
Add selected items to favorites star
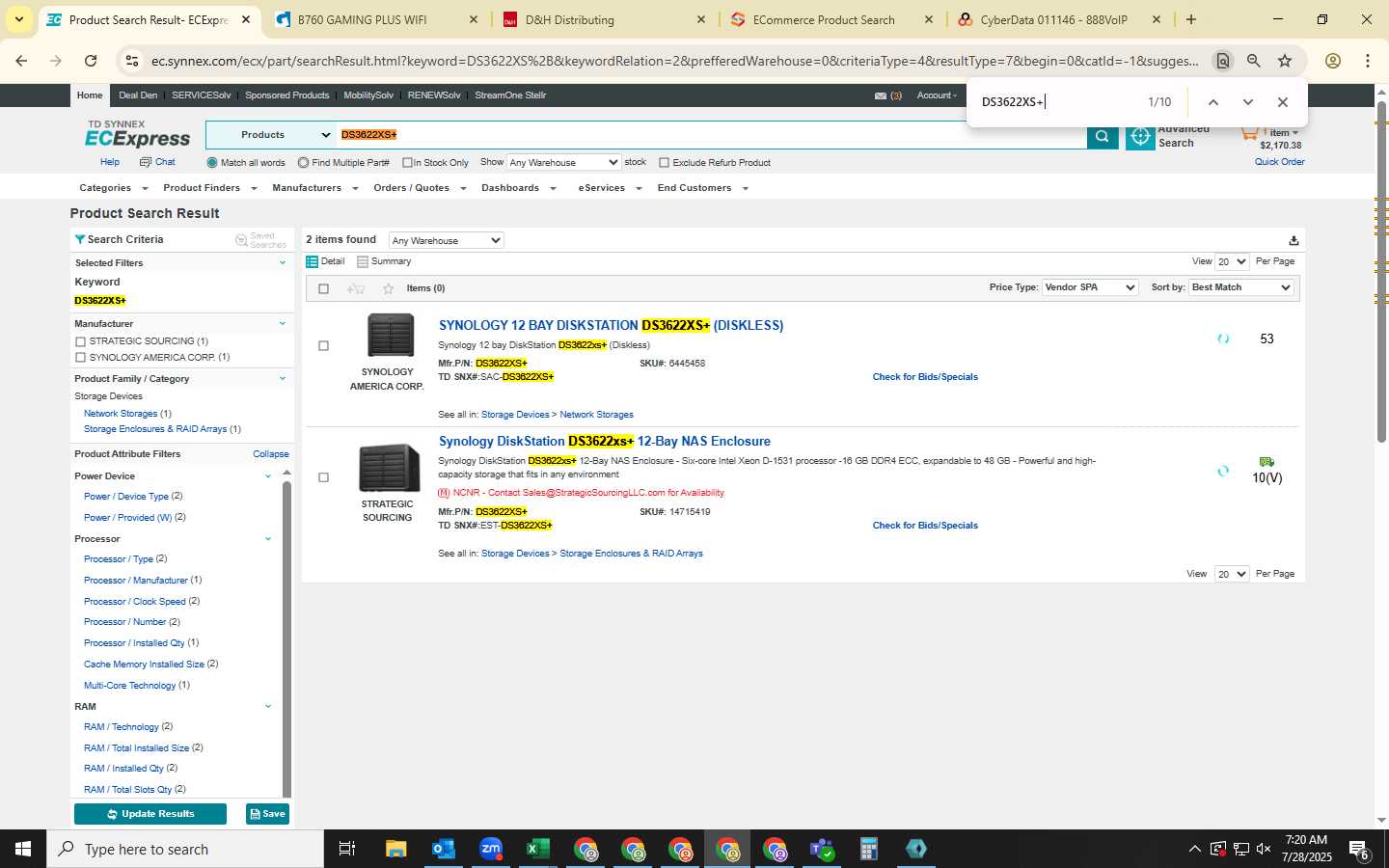click(x=388, y=288)
